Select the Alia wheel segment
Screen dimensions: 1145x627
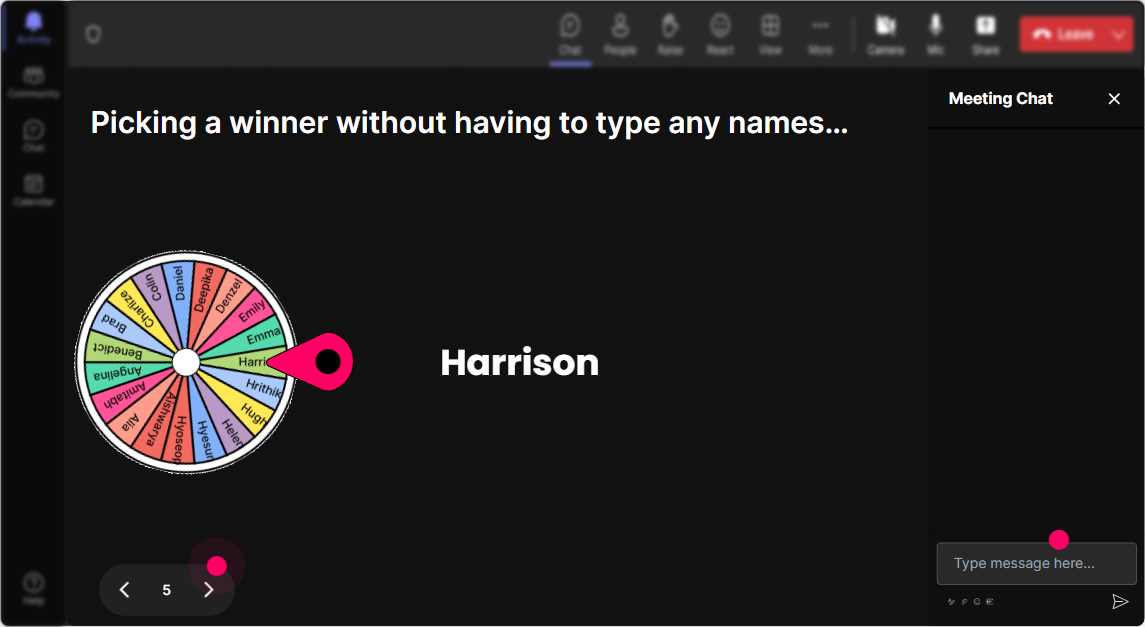click(131, 422)
